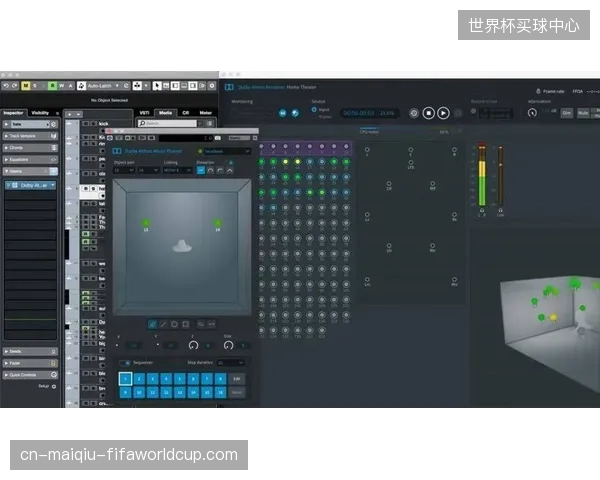
Task: Open the VSTi tab
Action: tap(144, 113)
